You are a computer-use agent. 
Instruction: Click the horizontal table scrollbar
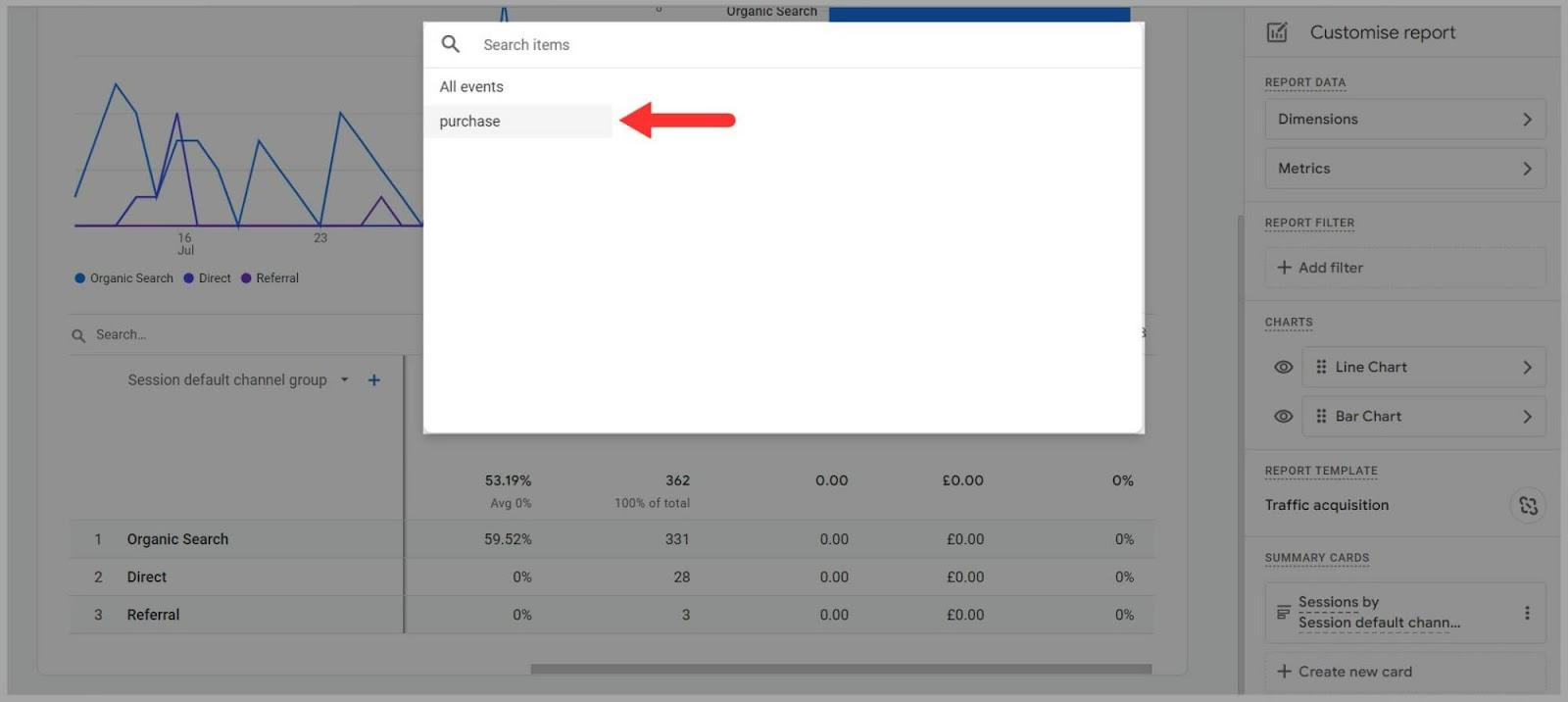click(x=841, y=670)
